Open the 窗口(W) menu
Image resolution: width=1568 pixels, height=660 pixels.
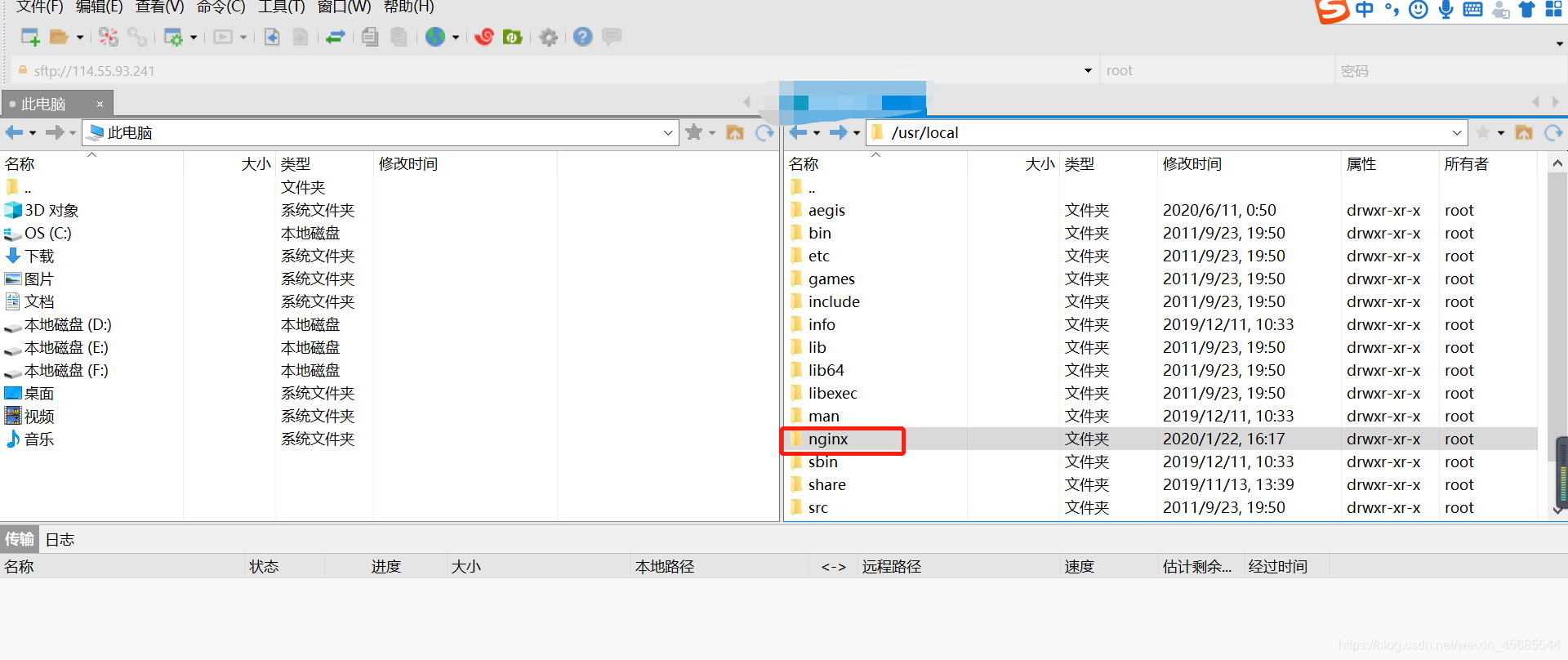pyautogui.click(x=344, y=7)
